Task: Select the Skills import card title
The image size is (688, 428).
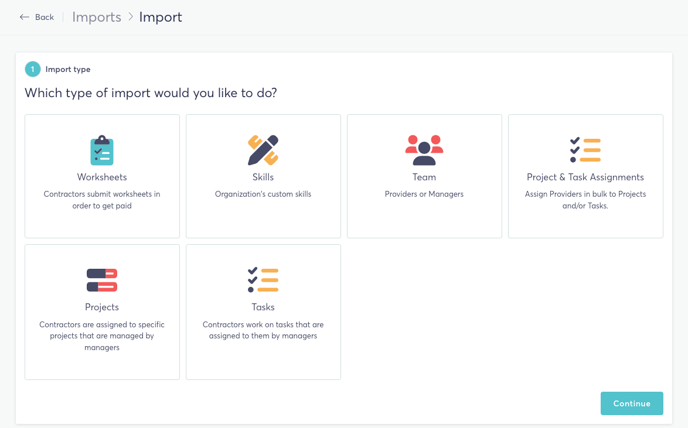Action: [x=263, y=177]
